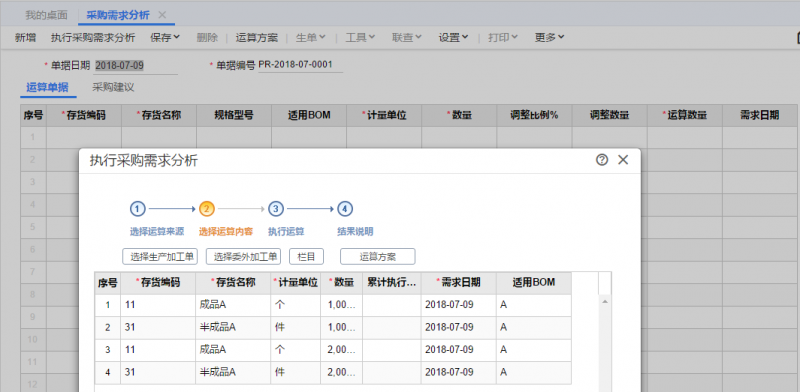Image resolution: width=800 pixels, height=392 pixels.
Task: Click step 4 circle 结果说明
Action: click(x=345, y=209)
